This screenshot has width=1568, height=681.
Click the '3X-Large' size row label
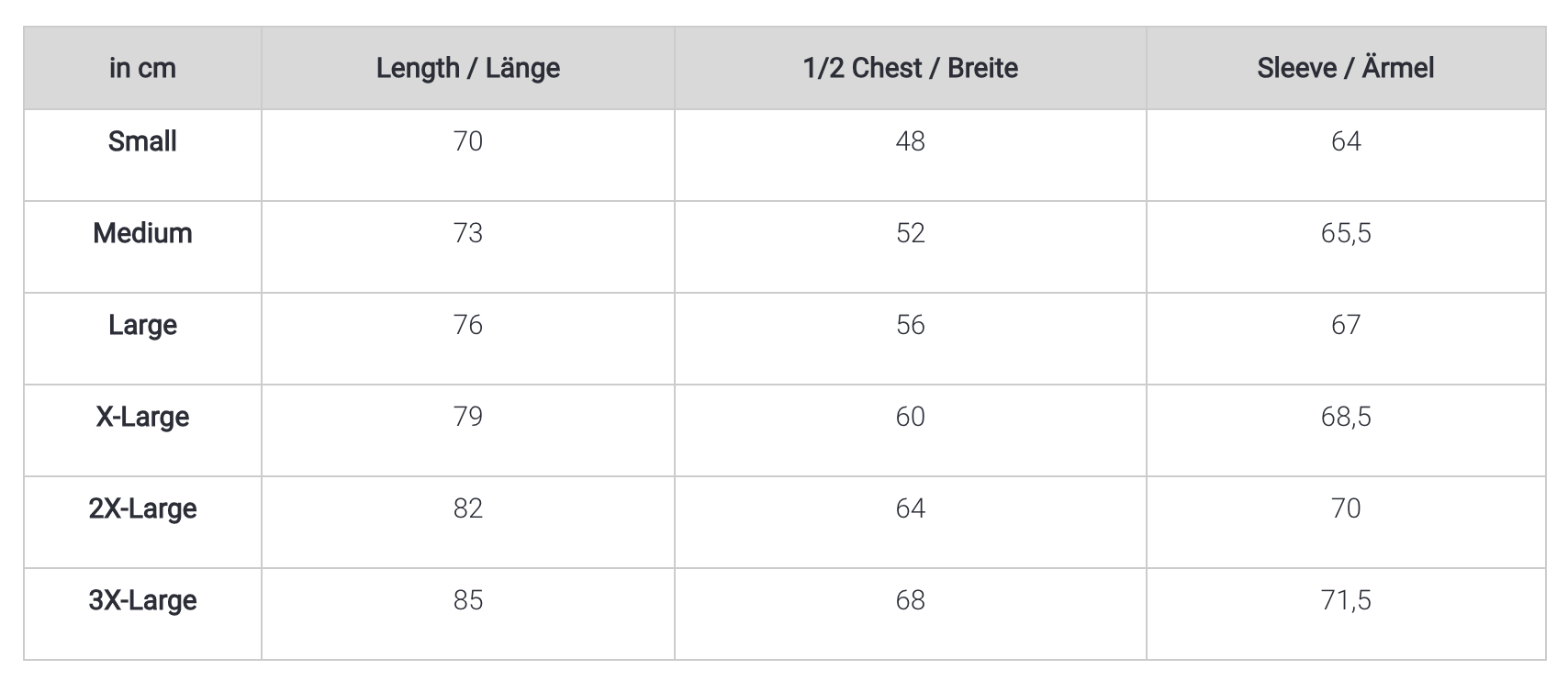click(x=142, y=601)
